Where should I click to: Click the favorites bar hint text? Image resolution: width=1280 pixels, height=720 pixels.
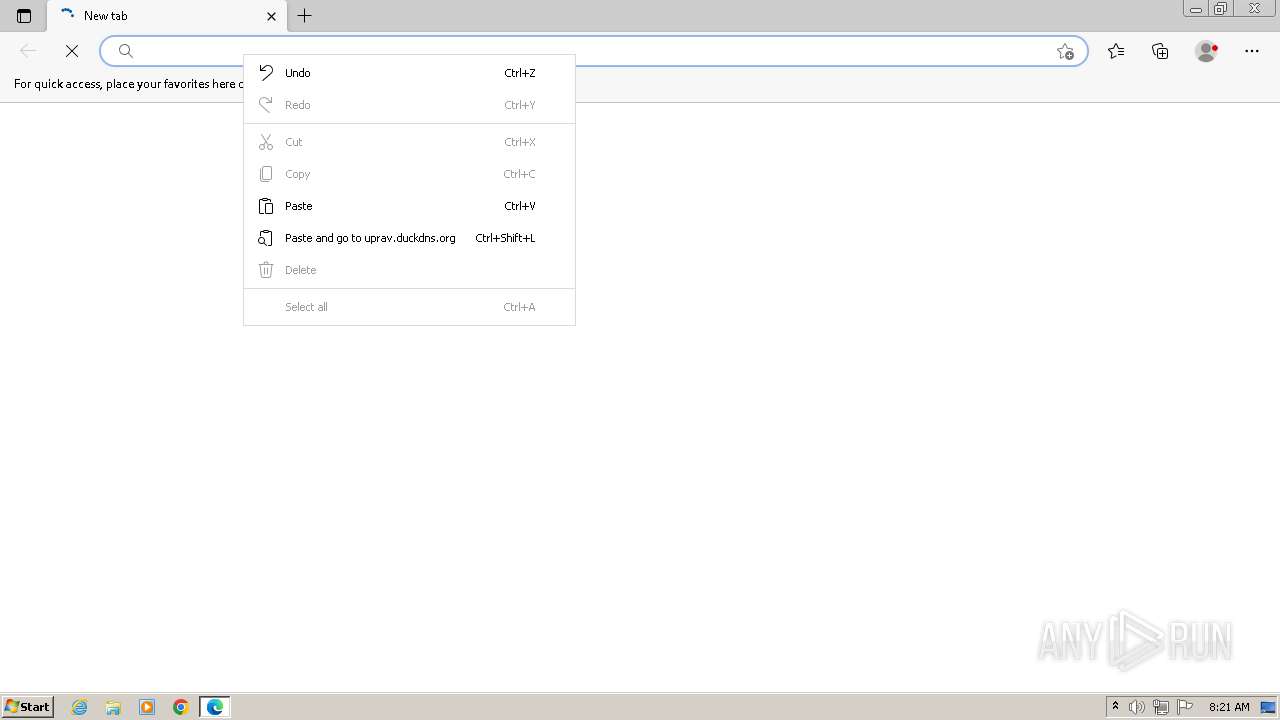(129, 84)
